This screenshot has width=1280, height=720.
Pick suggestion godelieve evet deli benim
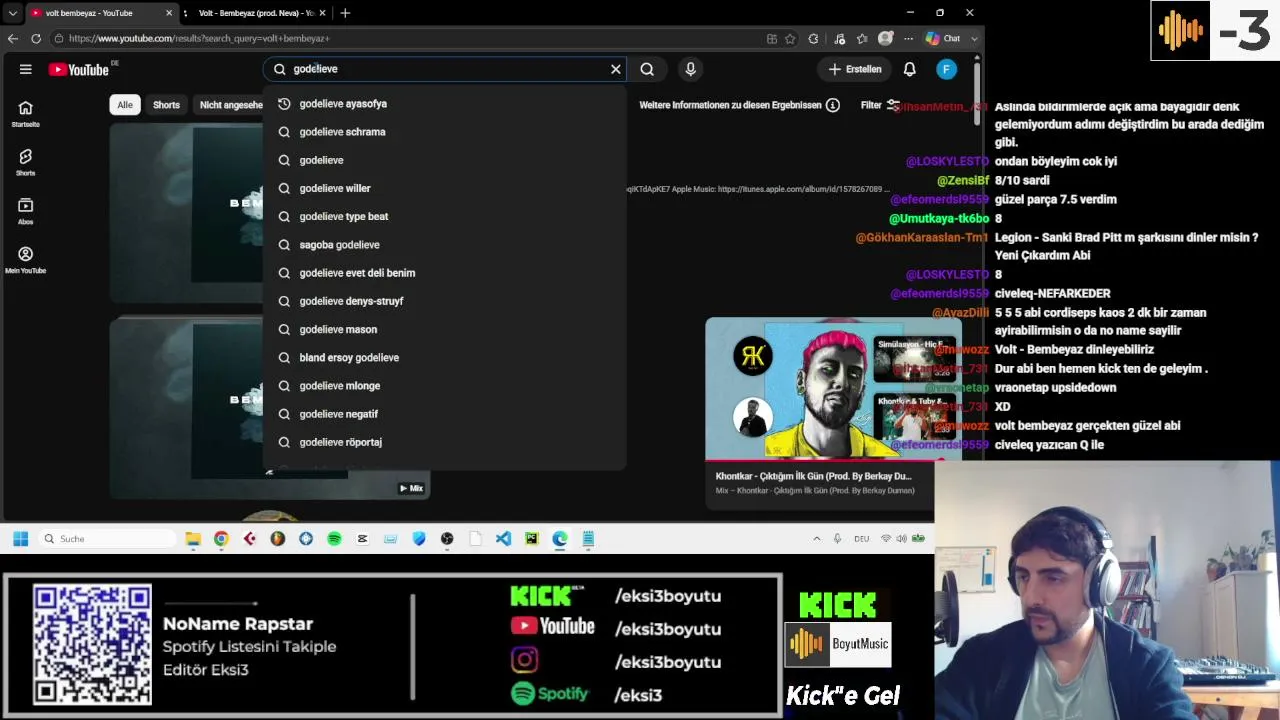point(444,273)
